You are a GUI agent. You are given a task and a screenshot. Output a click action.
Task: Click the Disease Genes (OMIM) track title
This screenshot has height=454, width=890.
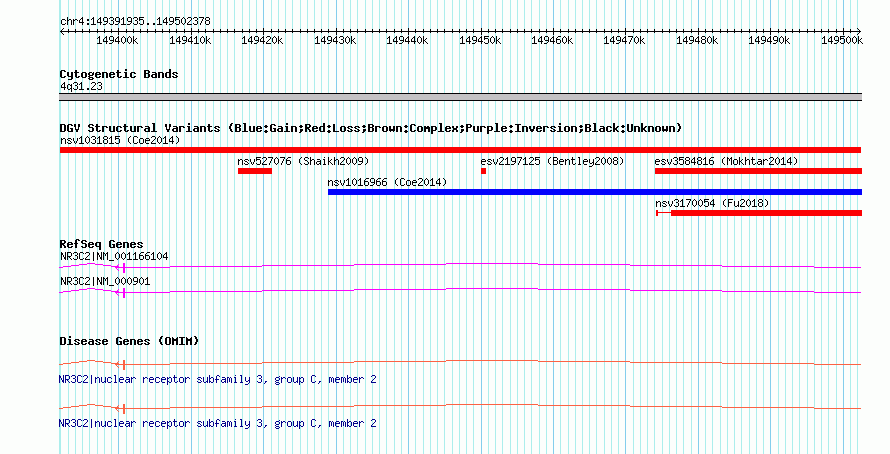[129, 341]
